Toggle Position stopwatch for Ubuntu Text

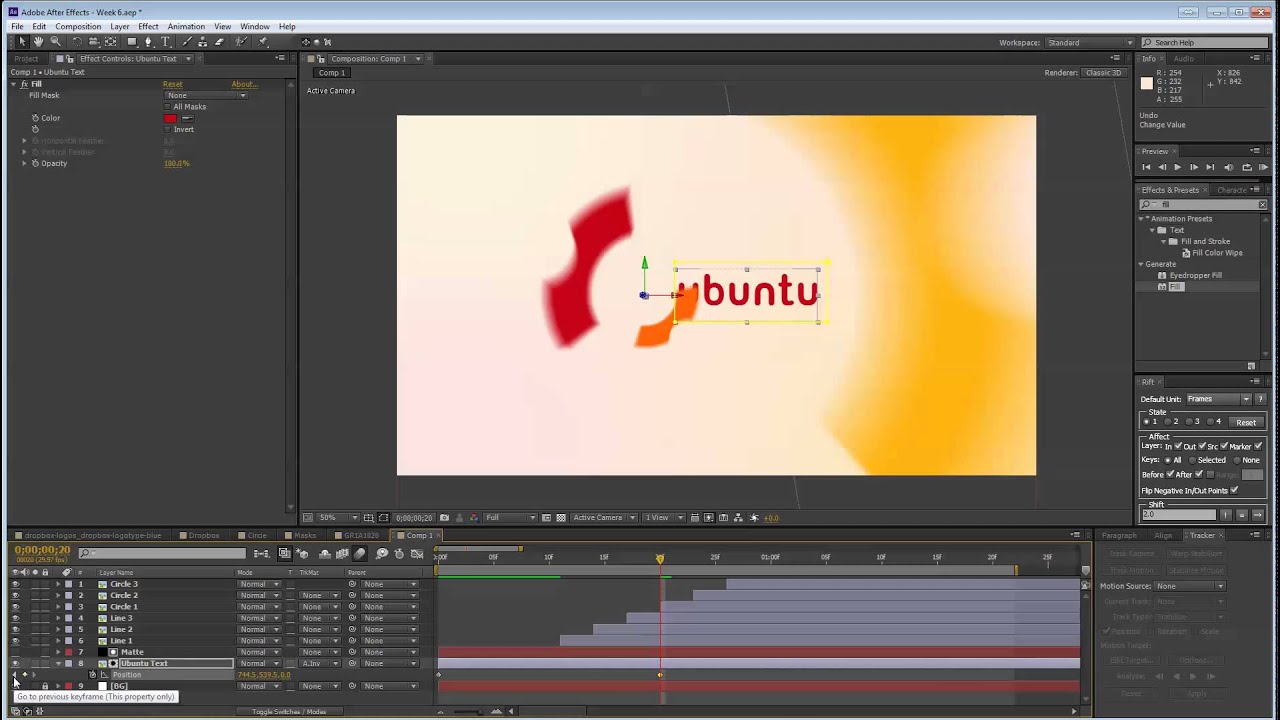pyautogui.click(x=92, y=675)
